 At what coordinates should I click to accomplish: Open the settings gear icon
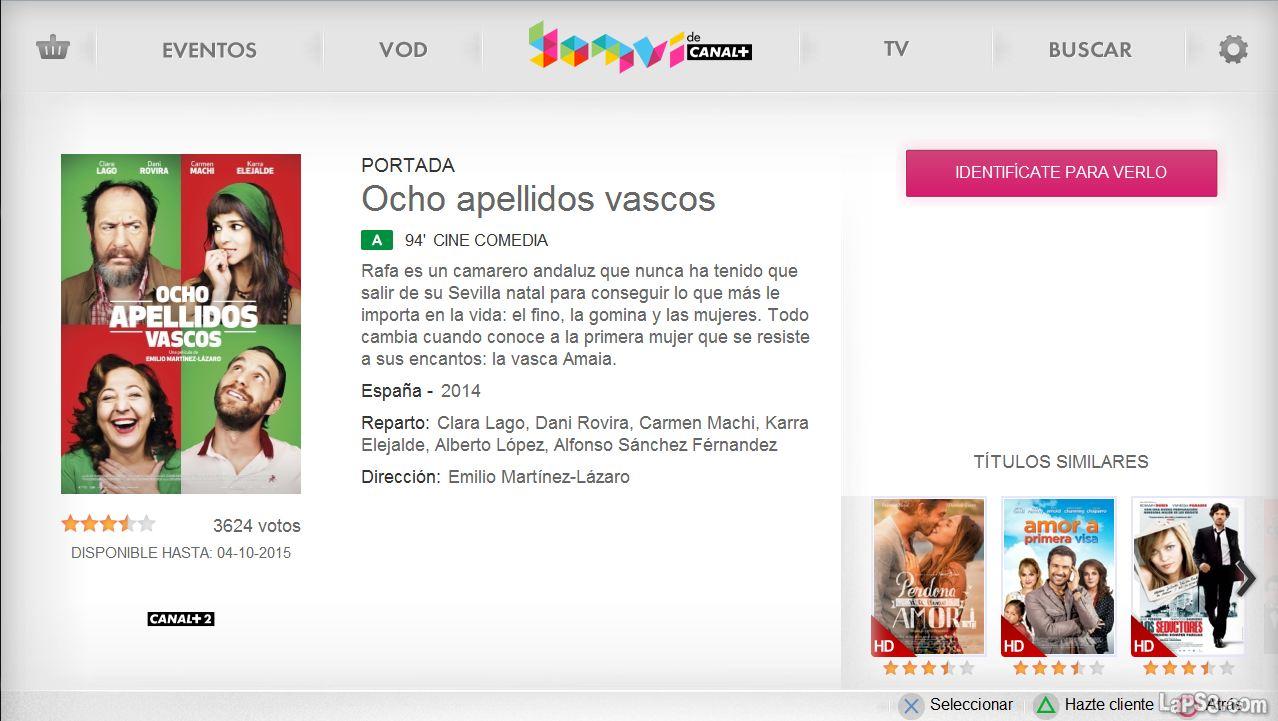tap(1233, 49)
